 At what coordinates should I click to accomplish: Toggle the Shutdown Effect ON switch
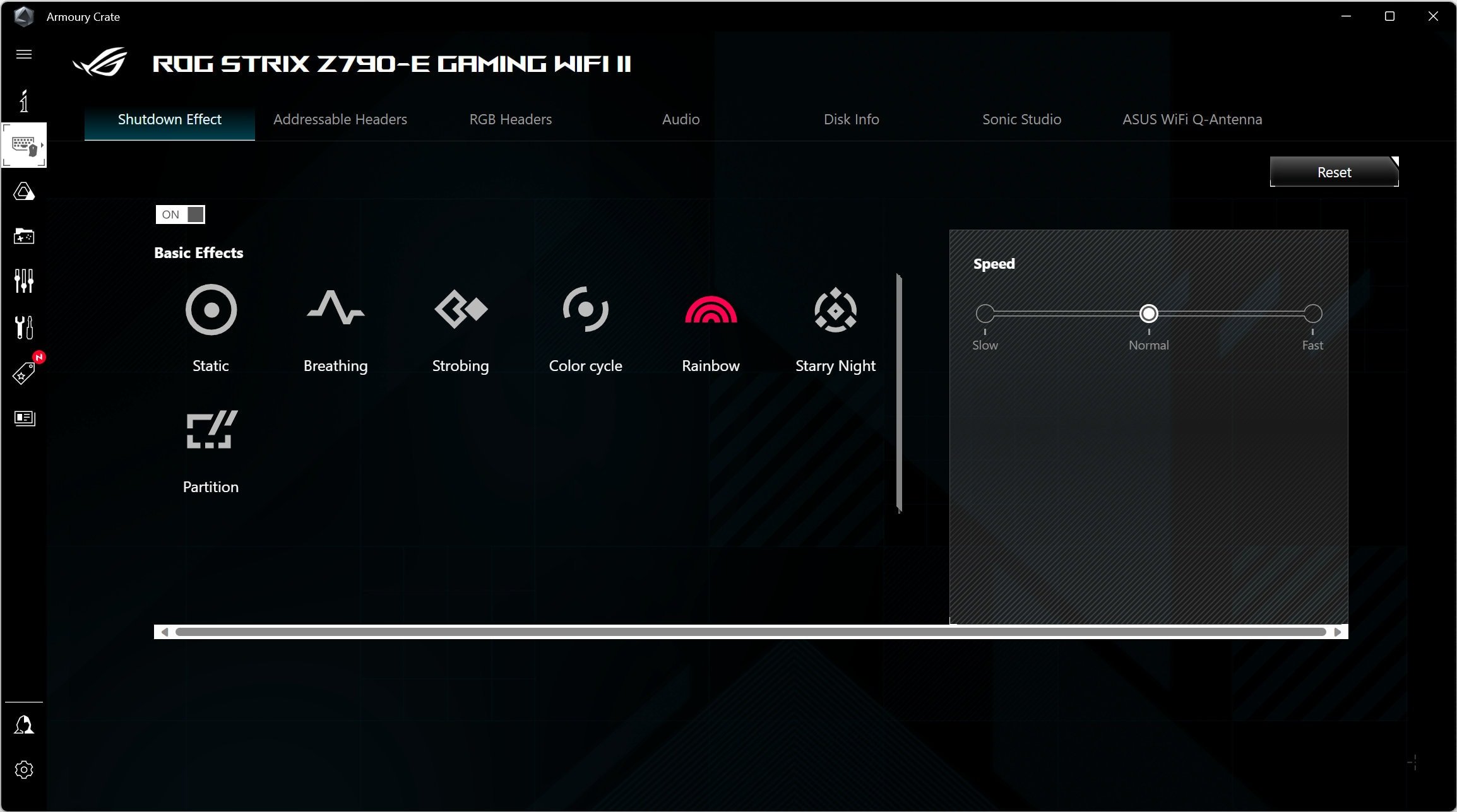click(181, 214)
